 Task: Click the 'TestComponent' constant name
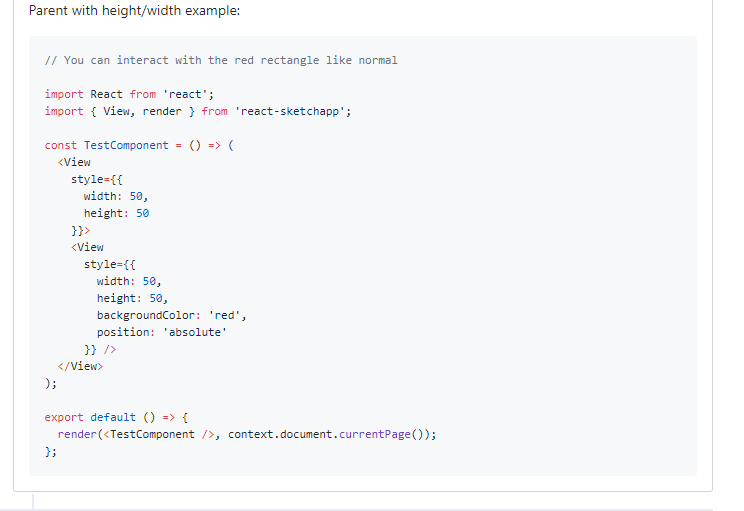[123, 145]
